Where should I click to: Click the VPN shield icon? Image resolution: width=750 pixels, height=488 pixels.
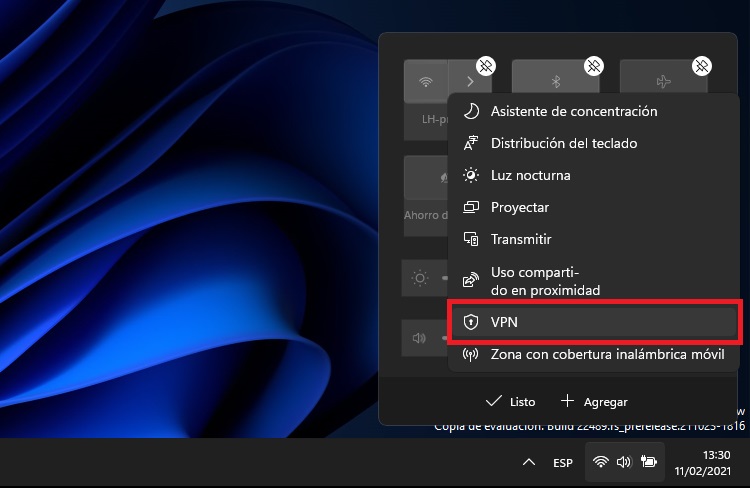point(471,322)
